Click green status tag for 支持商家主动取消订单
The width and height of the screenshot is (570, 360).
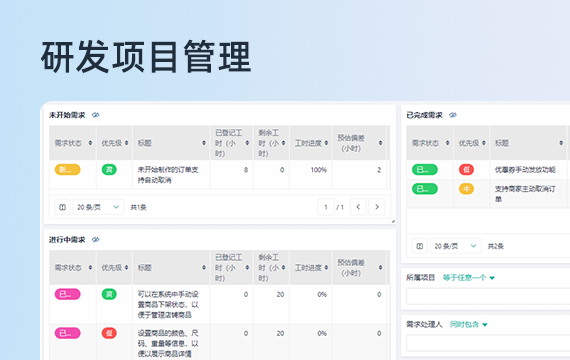425,189
